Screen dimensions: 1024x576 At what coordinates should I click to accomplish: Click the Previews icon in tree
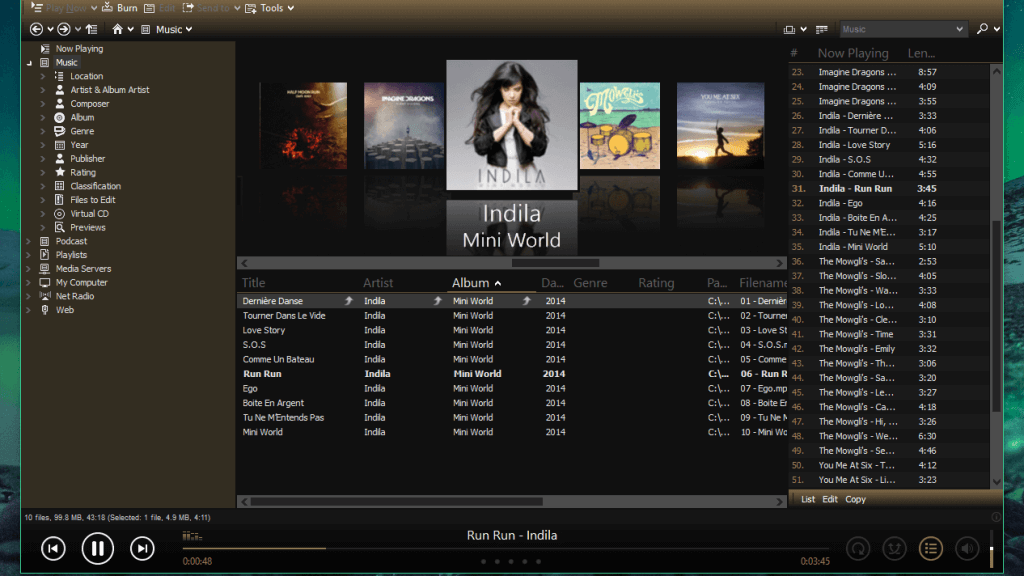tap(59, 227)
